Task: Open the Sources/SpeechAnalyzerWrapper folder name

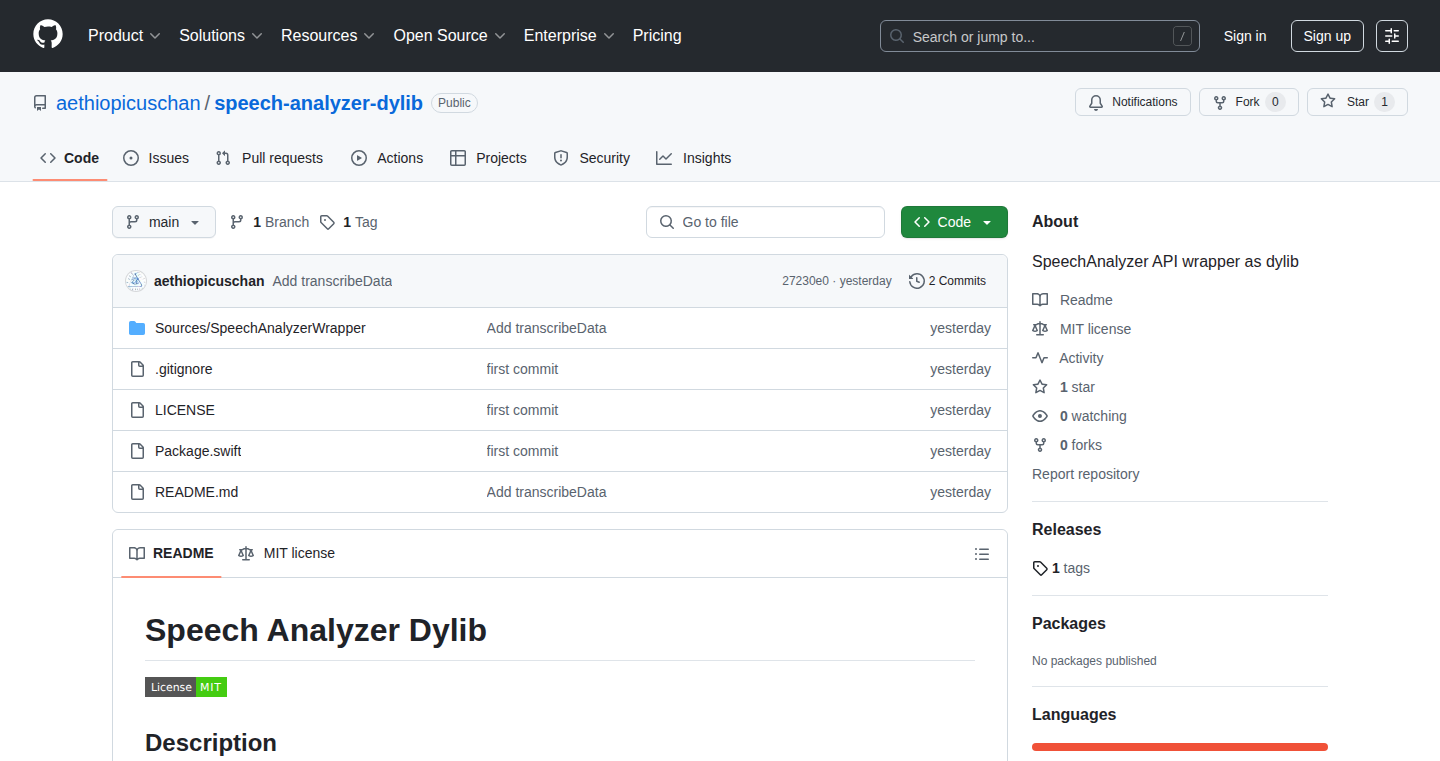Action: click(x=260, y=328)
